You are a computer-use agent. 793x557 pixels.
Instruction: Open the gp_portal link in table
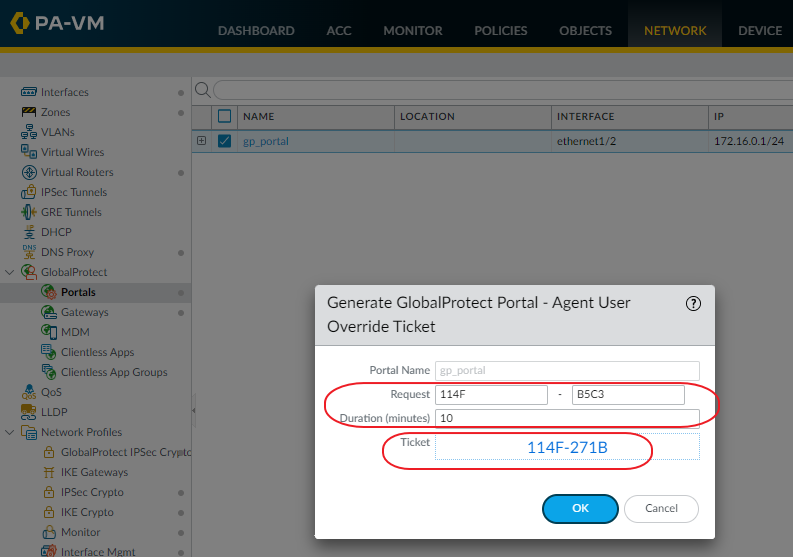coord(266,141)
